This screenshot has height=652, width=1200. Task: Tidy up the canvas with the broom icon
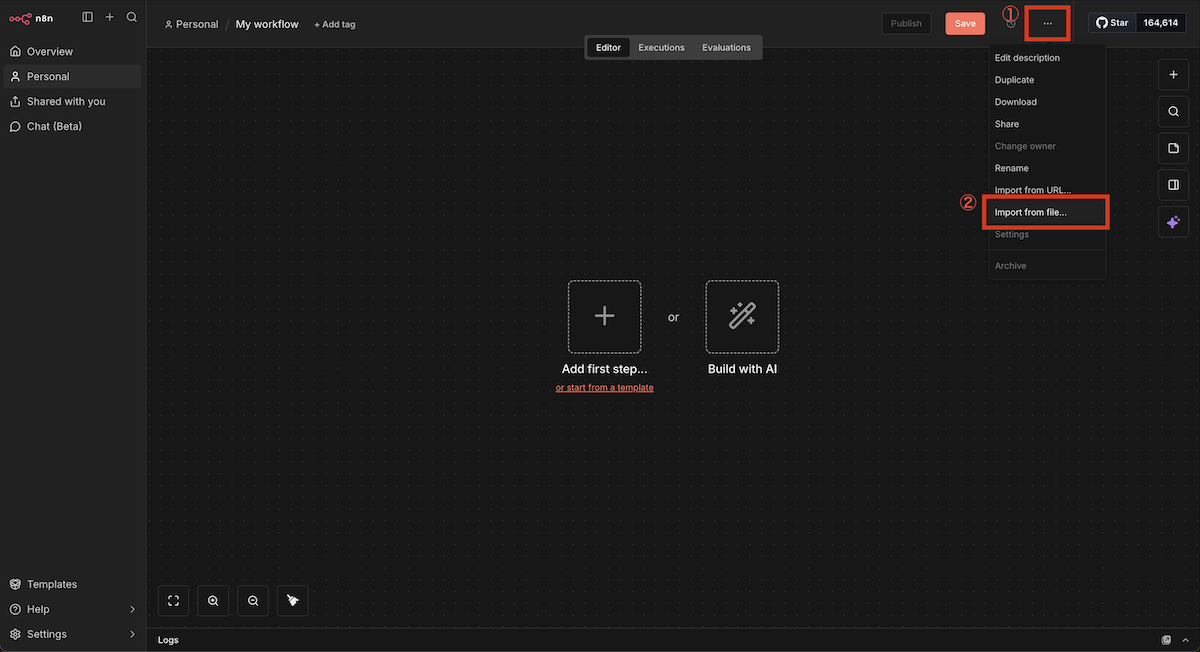[x=292, y=600]
